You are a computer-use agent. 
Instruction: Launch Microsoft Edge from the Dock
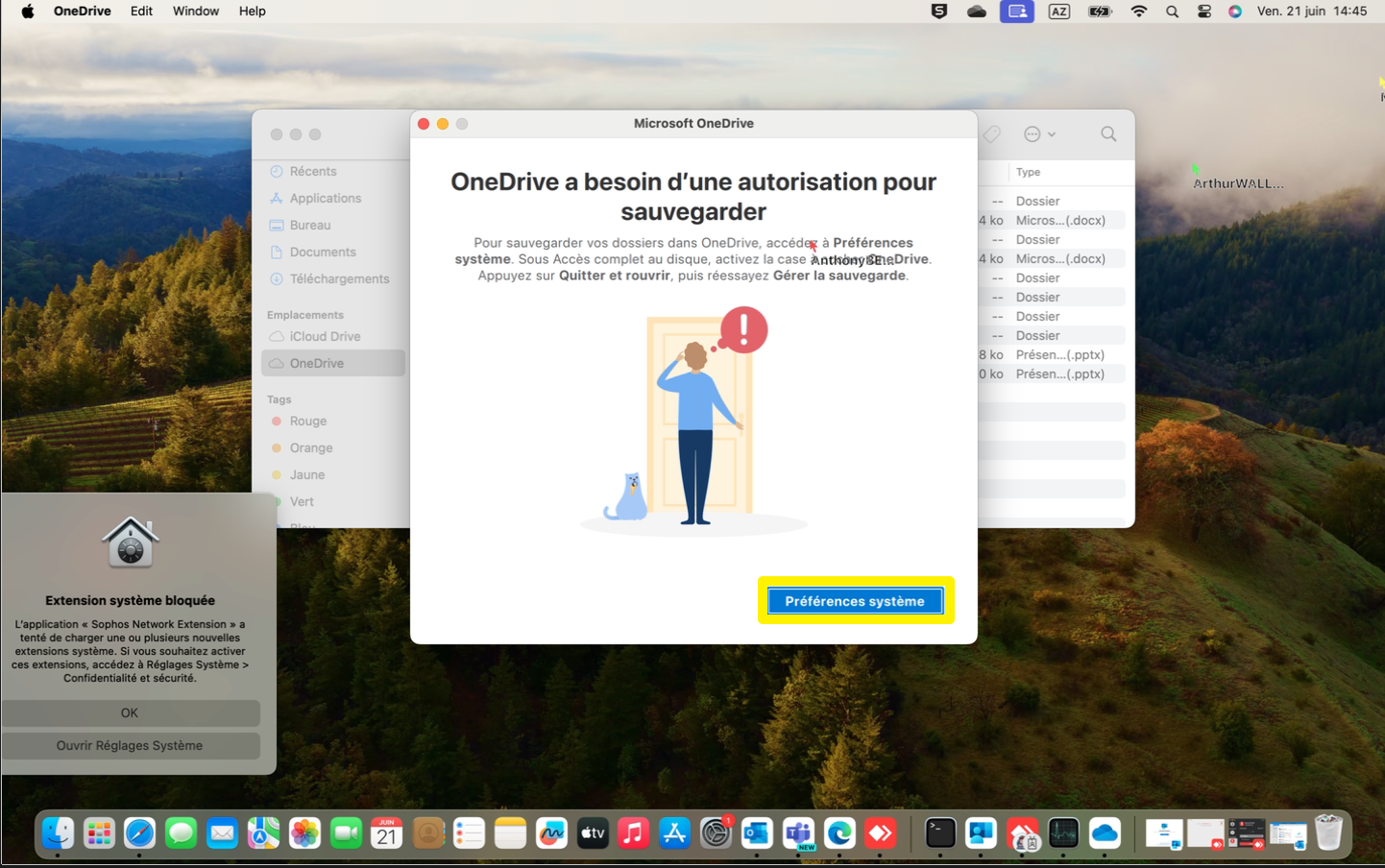coord(839,833)
